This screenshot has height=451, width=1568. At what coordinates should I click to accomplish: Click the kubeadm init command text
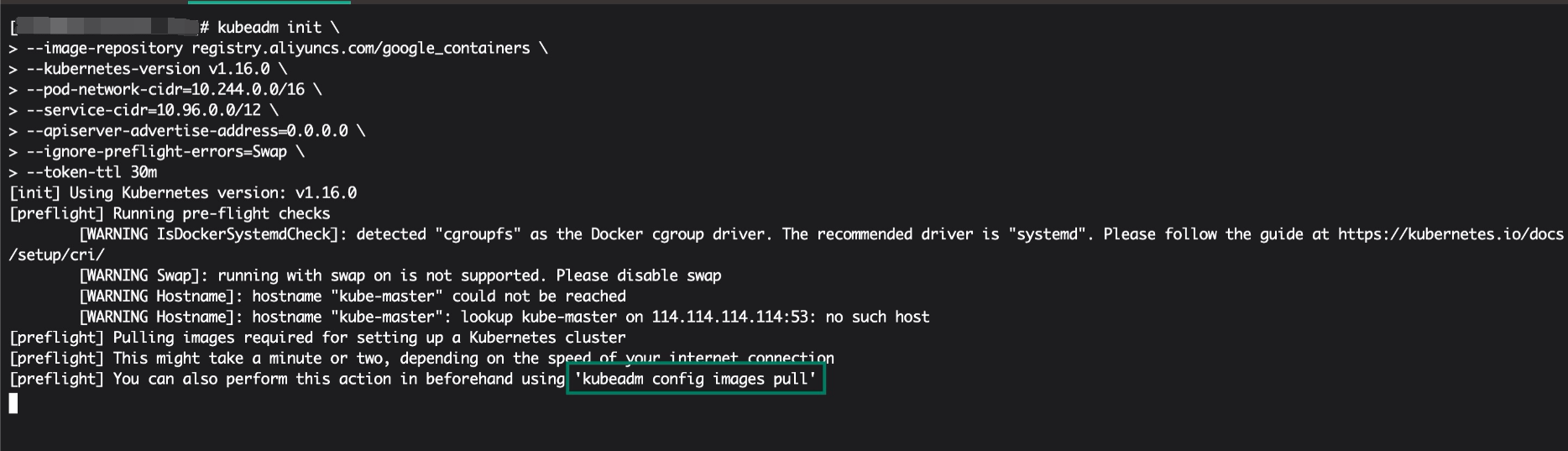(x=270, y=28)
